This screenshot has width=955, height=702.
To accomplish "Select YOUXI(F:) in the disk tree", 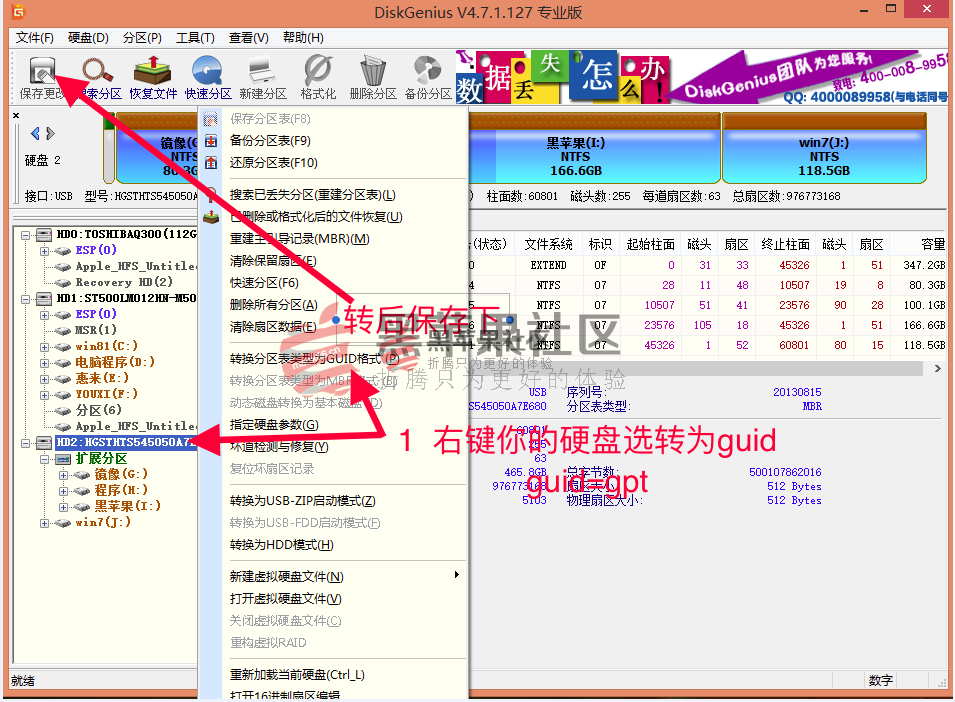I will coord(107,394).
